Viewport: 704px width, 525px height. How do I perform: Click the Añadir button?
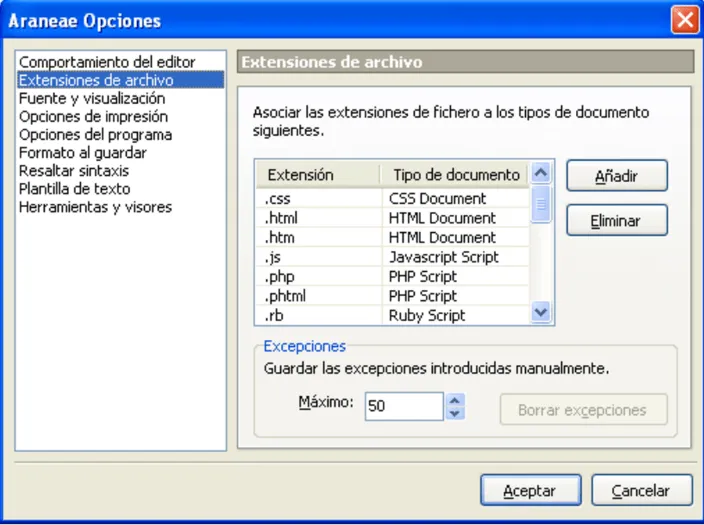(617, 176)
